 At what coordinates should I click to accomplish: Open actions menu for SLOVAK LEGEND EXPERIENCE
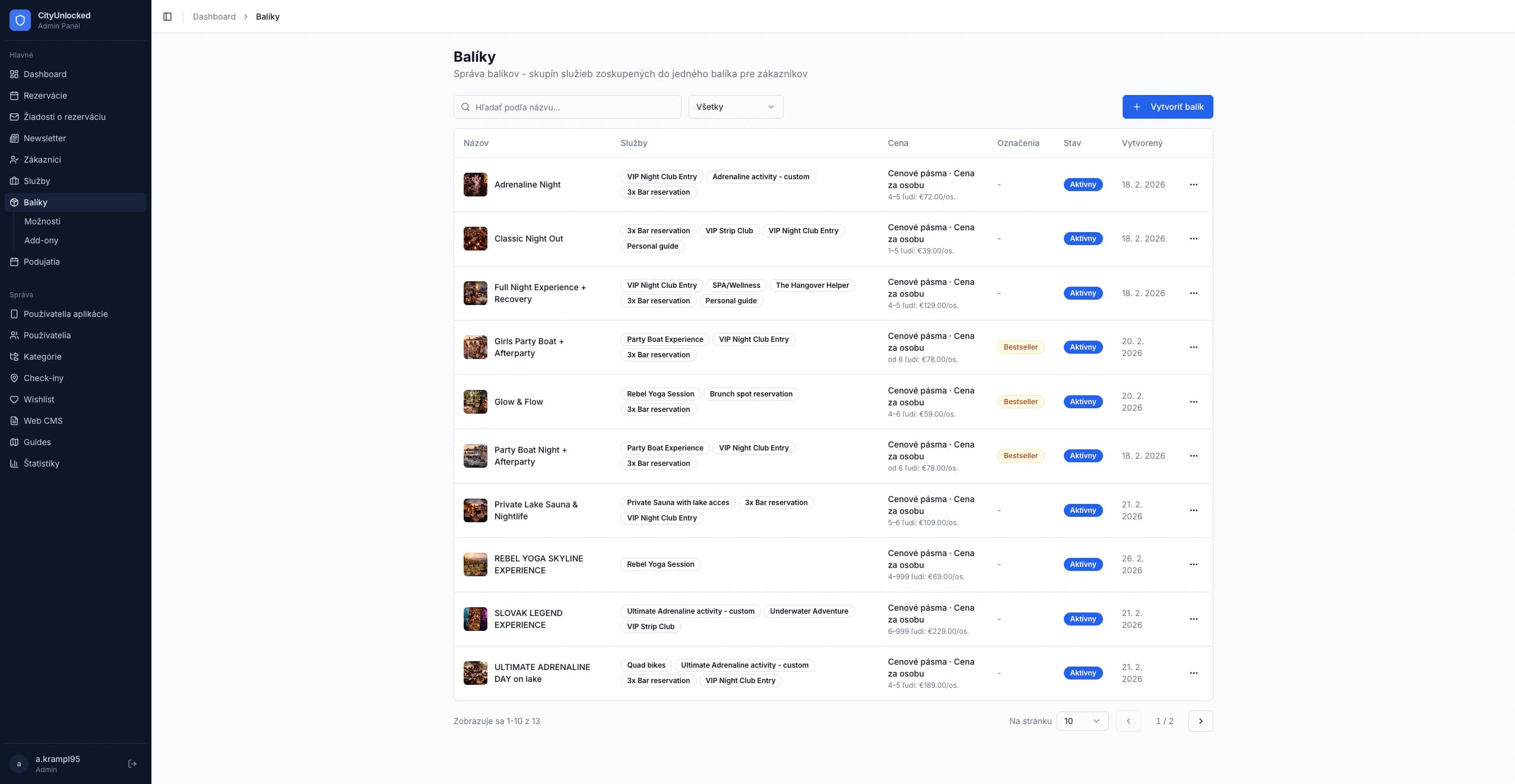tap(1194, 619)
